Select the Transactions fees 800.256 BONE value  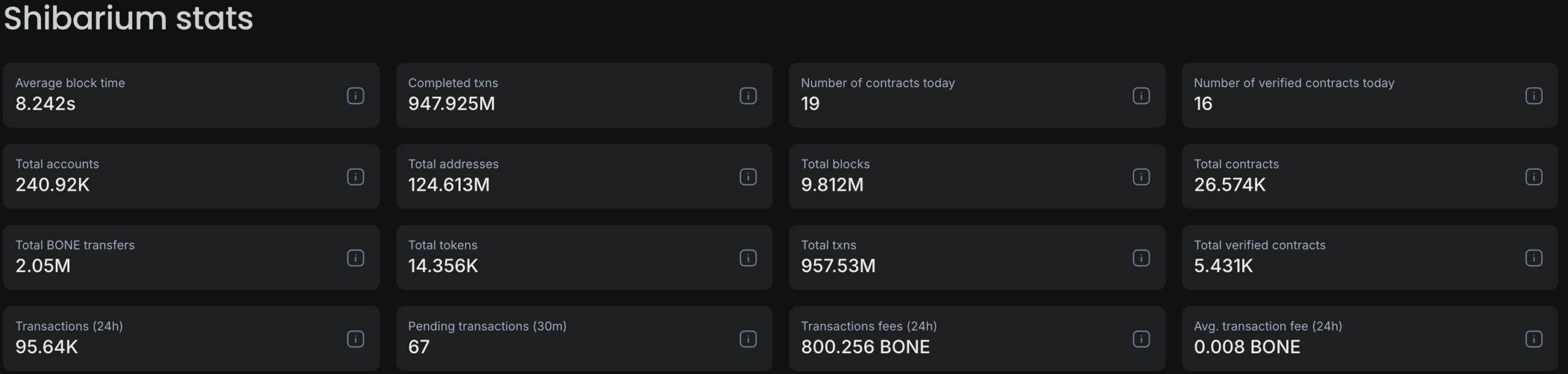865,347
